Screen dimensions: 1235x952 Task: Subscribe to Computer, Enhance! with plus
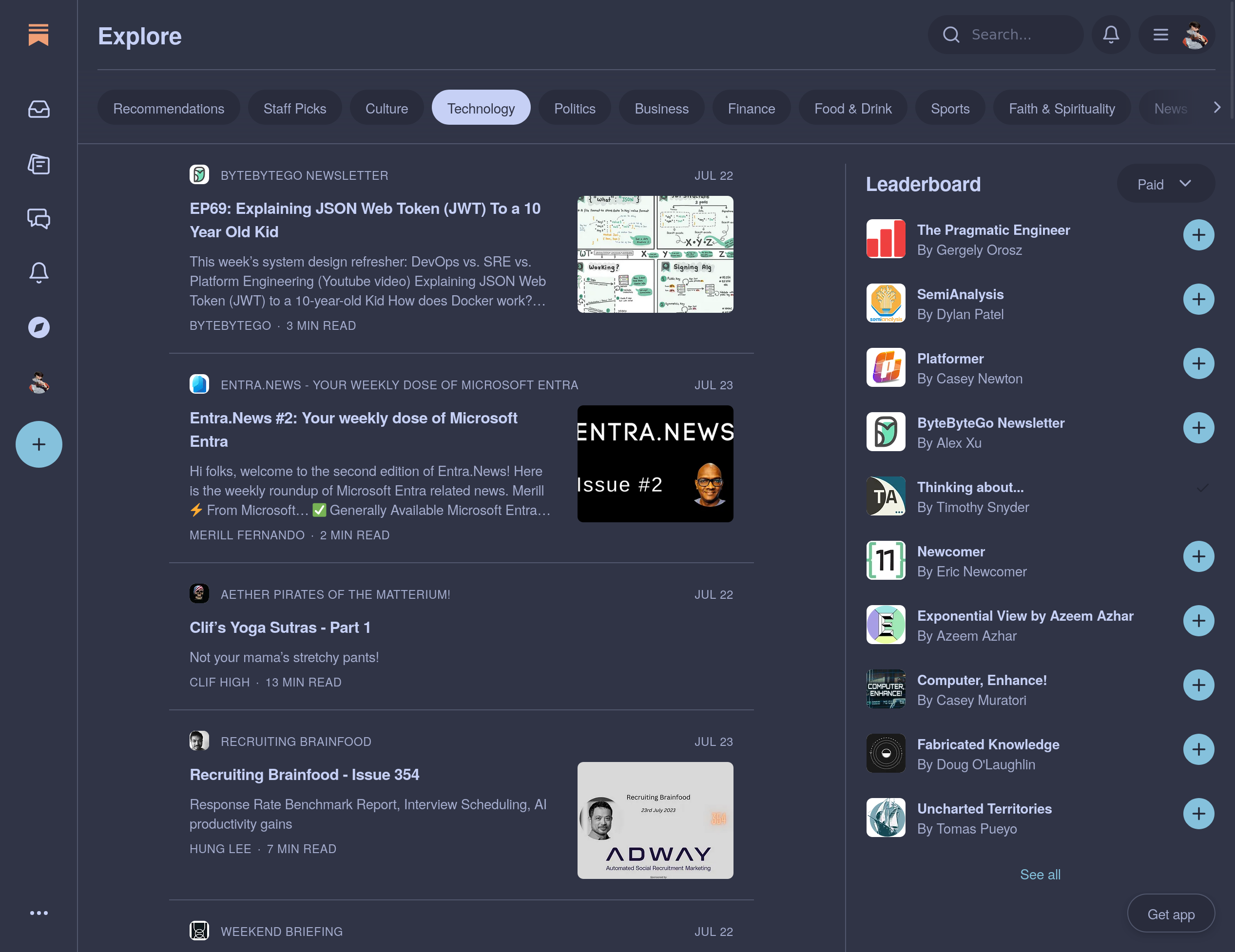coord(1198,685)
